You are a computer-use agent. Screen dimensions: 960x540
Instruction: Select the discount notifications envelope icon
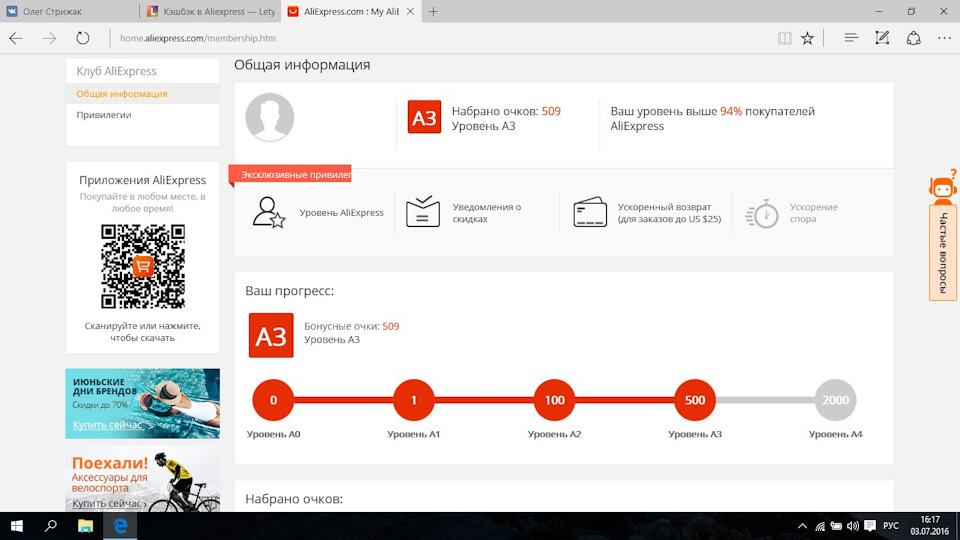click(422, 212)
